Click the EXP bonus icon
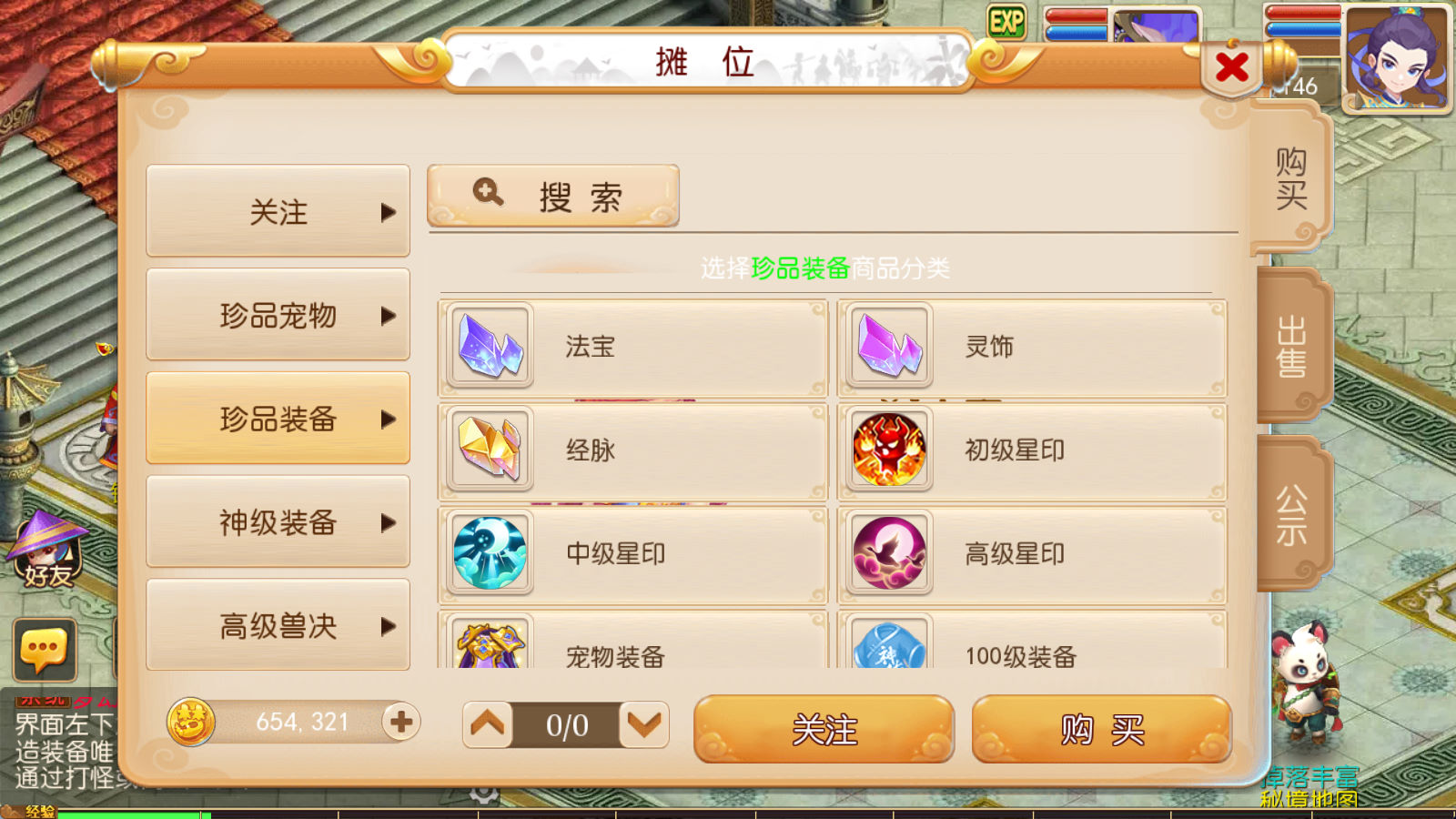The width and height of the screenshot is (1456, 819). [1006, 22]
